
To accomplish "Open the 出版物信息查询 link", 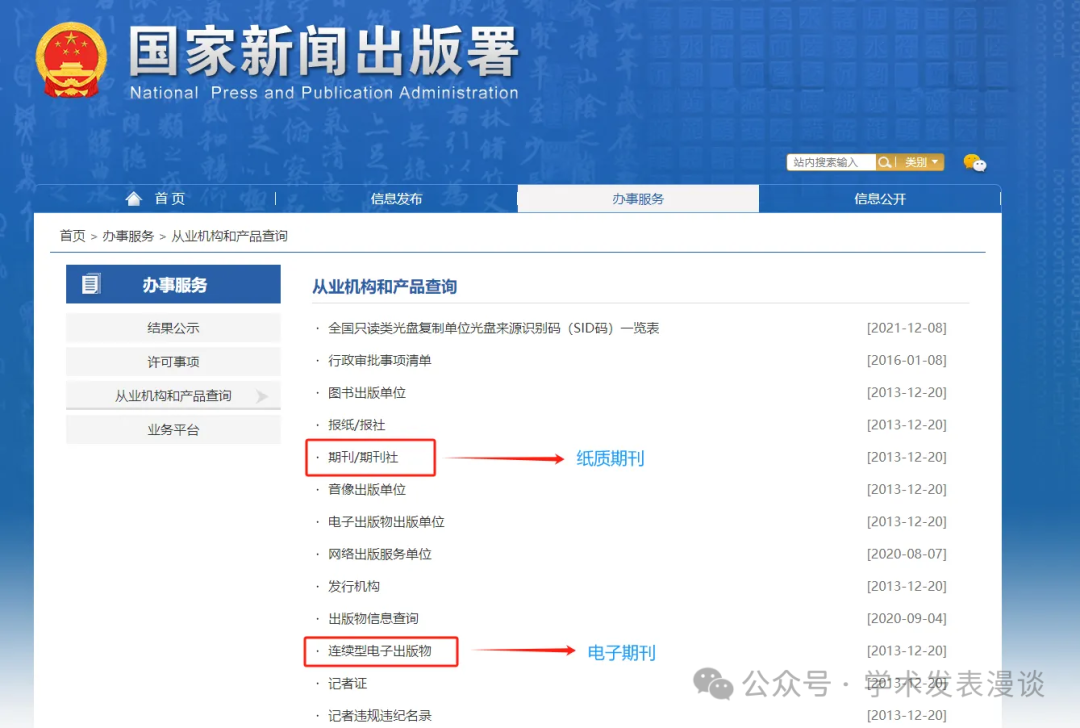I will [373, 618].
